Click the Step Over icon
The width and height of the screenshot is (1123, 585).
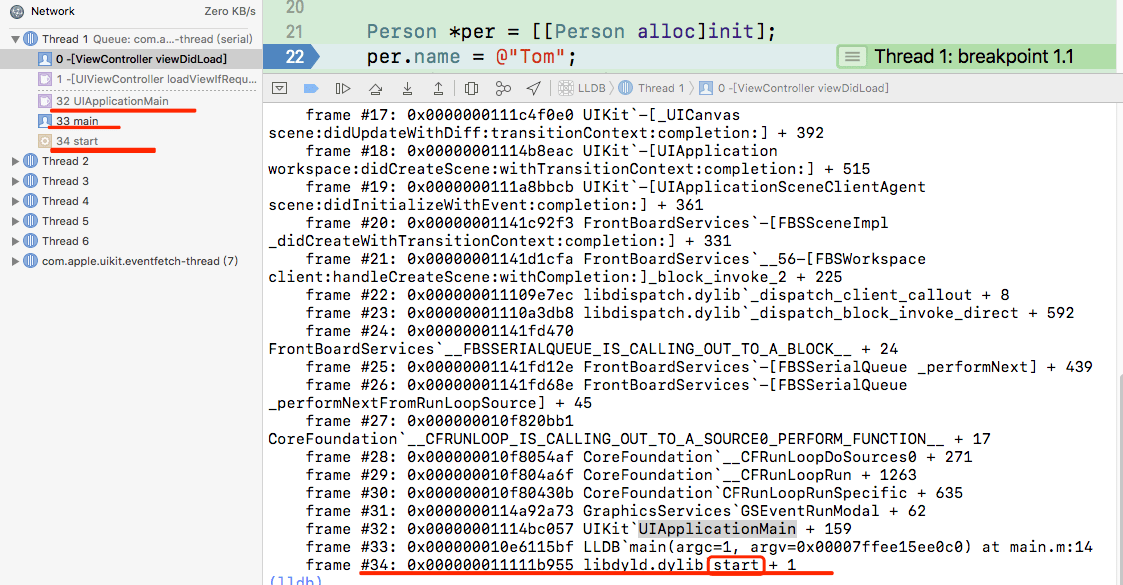(x=375, y=88)
